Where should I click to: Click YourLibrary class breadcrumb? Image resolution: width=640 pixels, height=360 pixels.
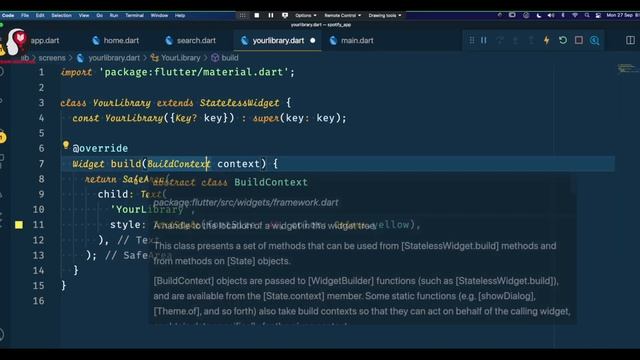(180, 58)
